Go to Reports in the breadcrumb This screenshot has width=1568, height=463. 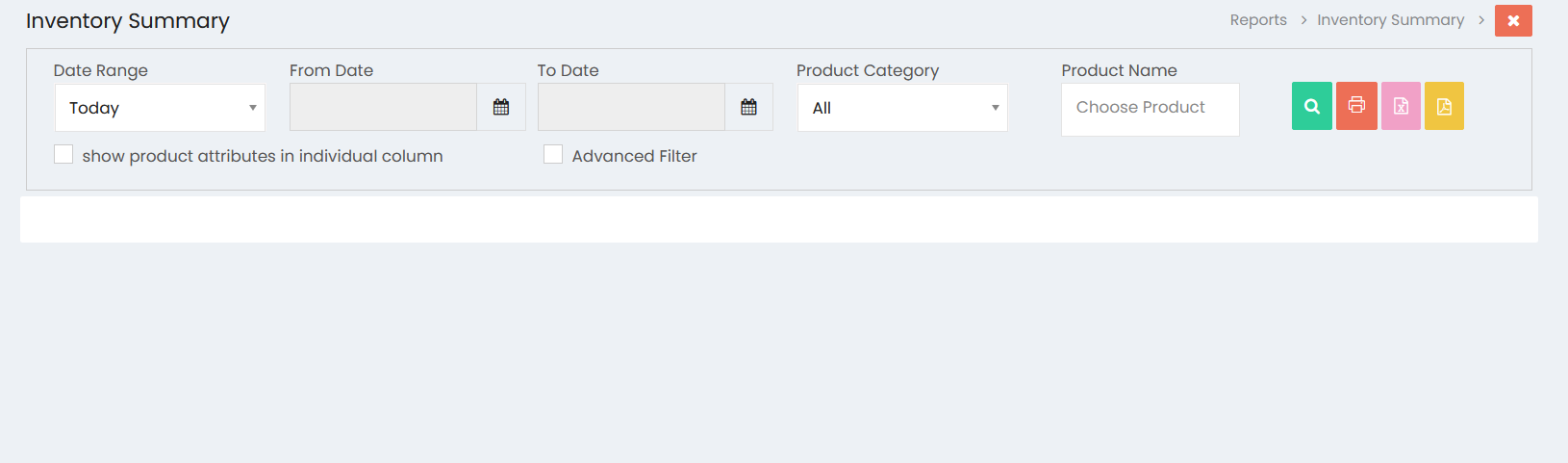click(x=1258, y=20)
